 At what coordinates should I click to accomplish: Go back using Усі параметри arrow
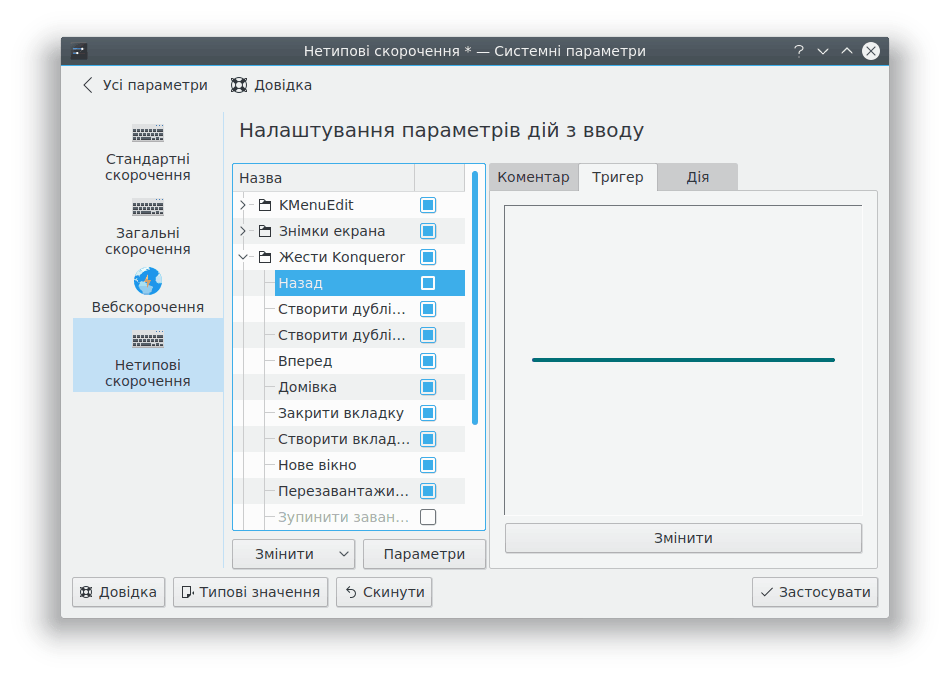click(88, 85)
